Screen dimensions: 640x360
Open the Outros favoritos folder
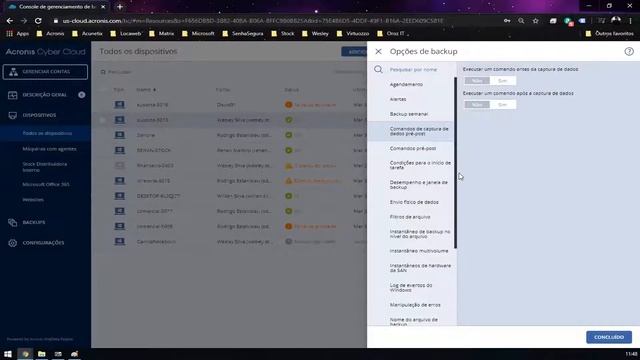610,33
